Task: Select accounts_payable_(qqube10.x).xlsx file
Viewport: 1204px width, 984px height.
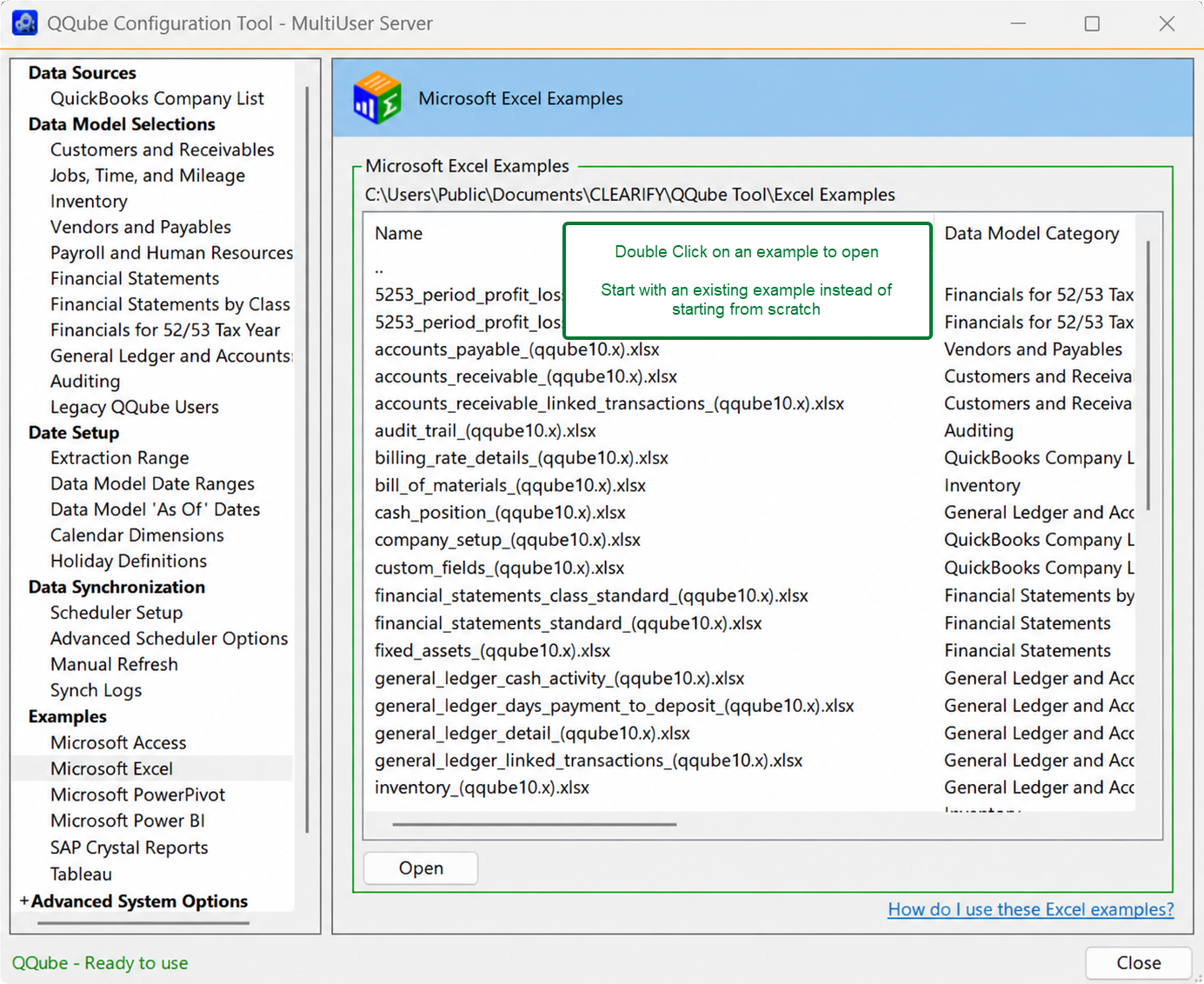Action: [517, 349]
